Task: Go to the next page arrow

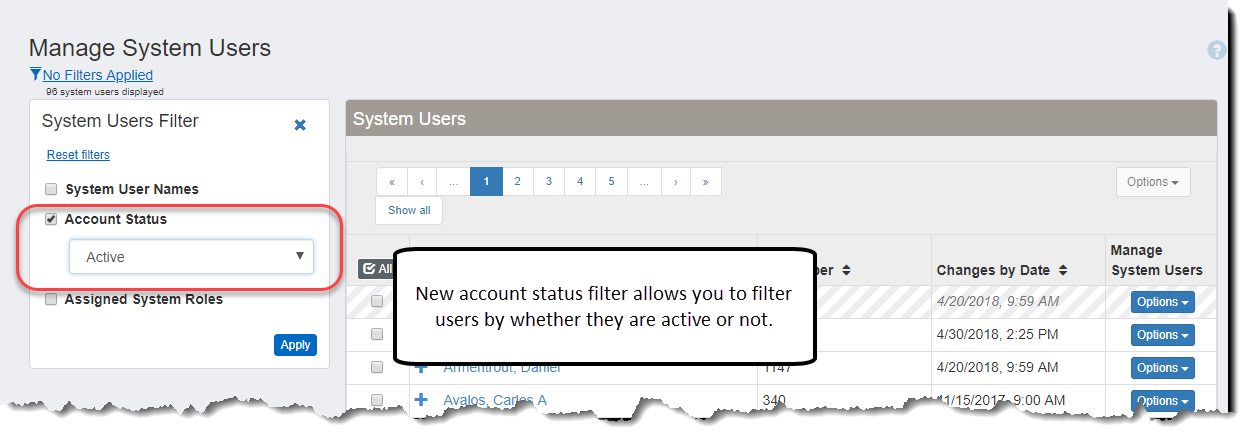Action: (x=676, y=182)
